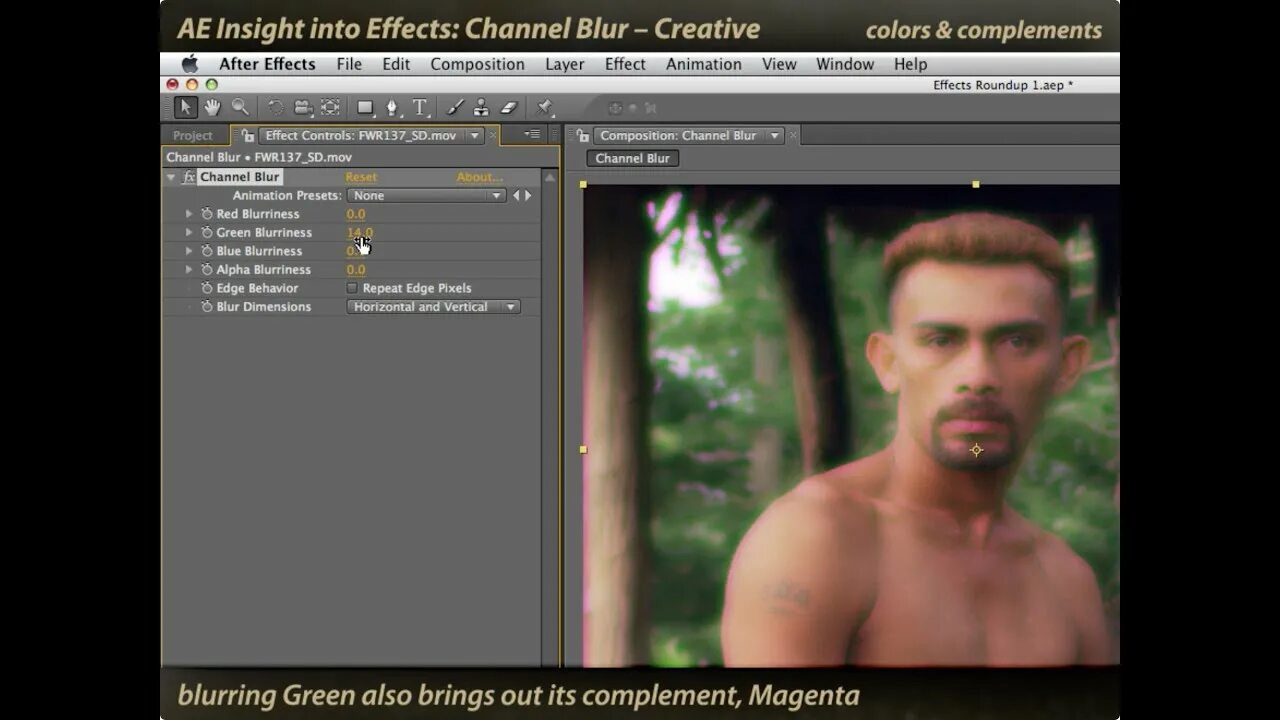Click the layer anchor point crosshair in viewer
Screen dimensions: 1280x720
[977, 450]
